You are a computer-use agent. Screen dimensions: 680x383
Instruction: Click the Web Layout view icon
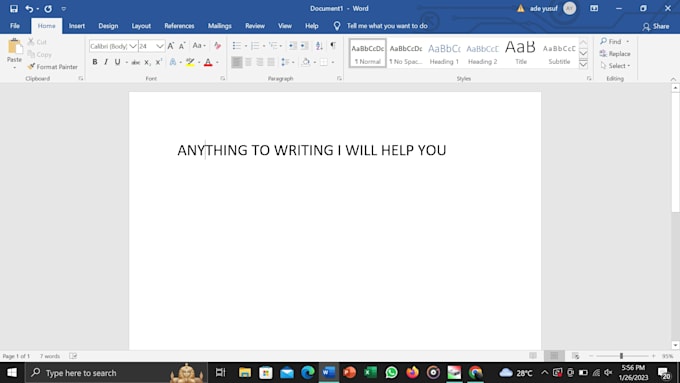click(575, 356)
